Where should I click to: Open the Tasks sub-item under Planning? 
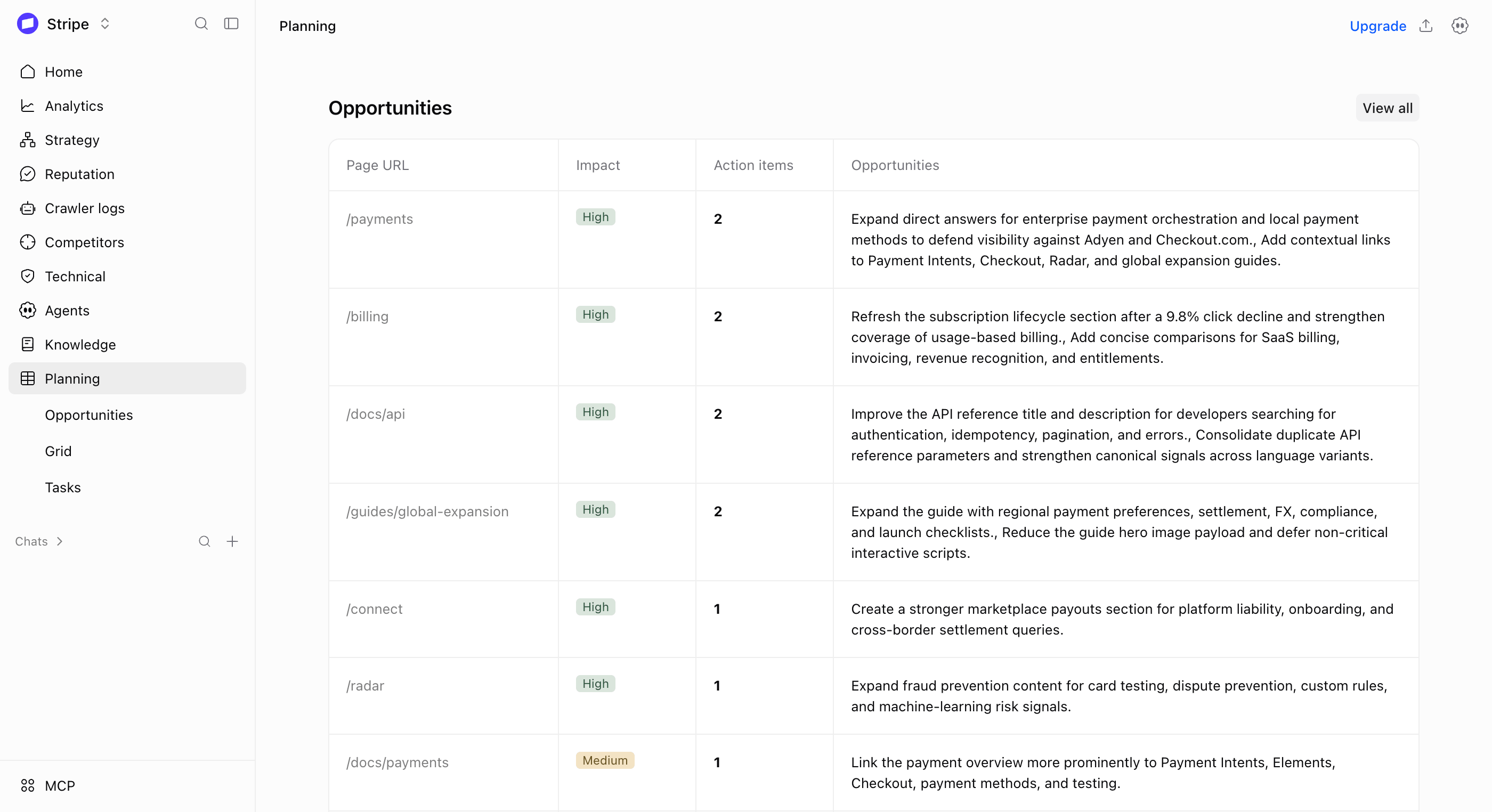(62, 488)
